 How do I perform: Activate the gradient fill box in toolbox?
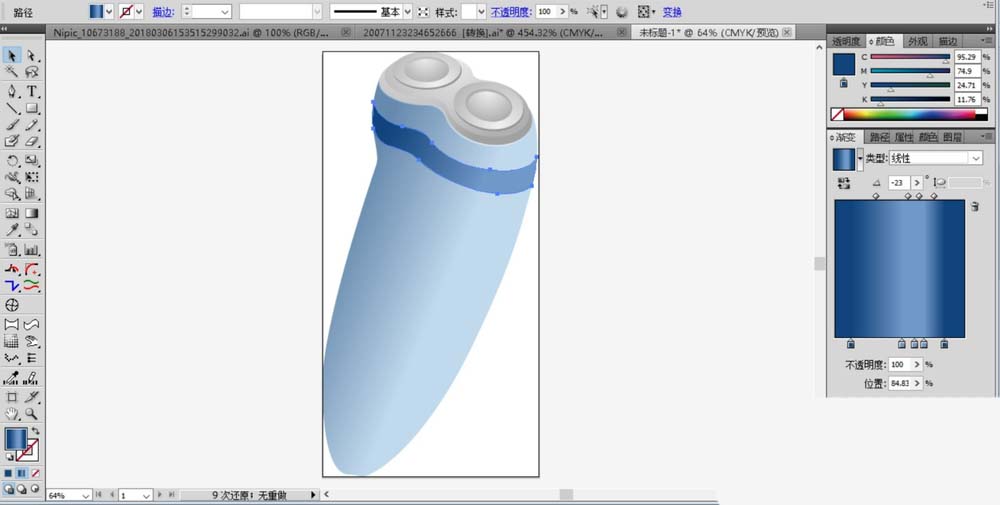[15, 439]
